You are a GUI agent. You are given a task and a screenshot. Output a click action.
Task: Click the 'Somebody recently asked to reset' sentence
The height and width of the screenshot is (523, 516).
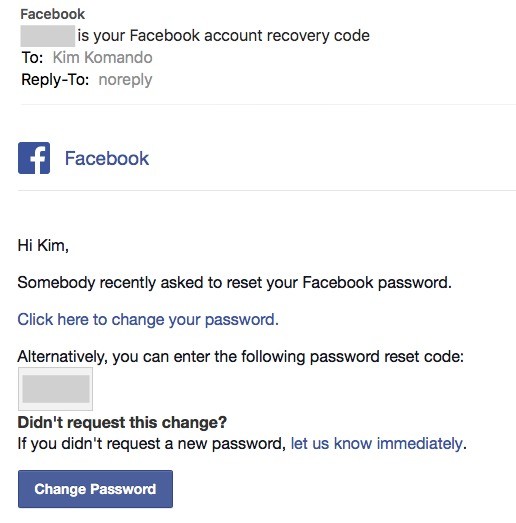[x=234, y=283]
